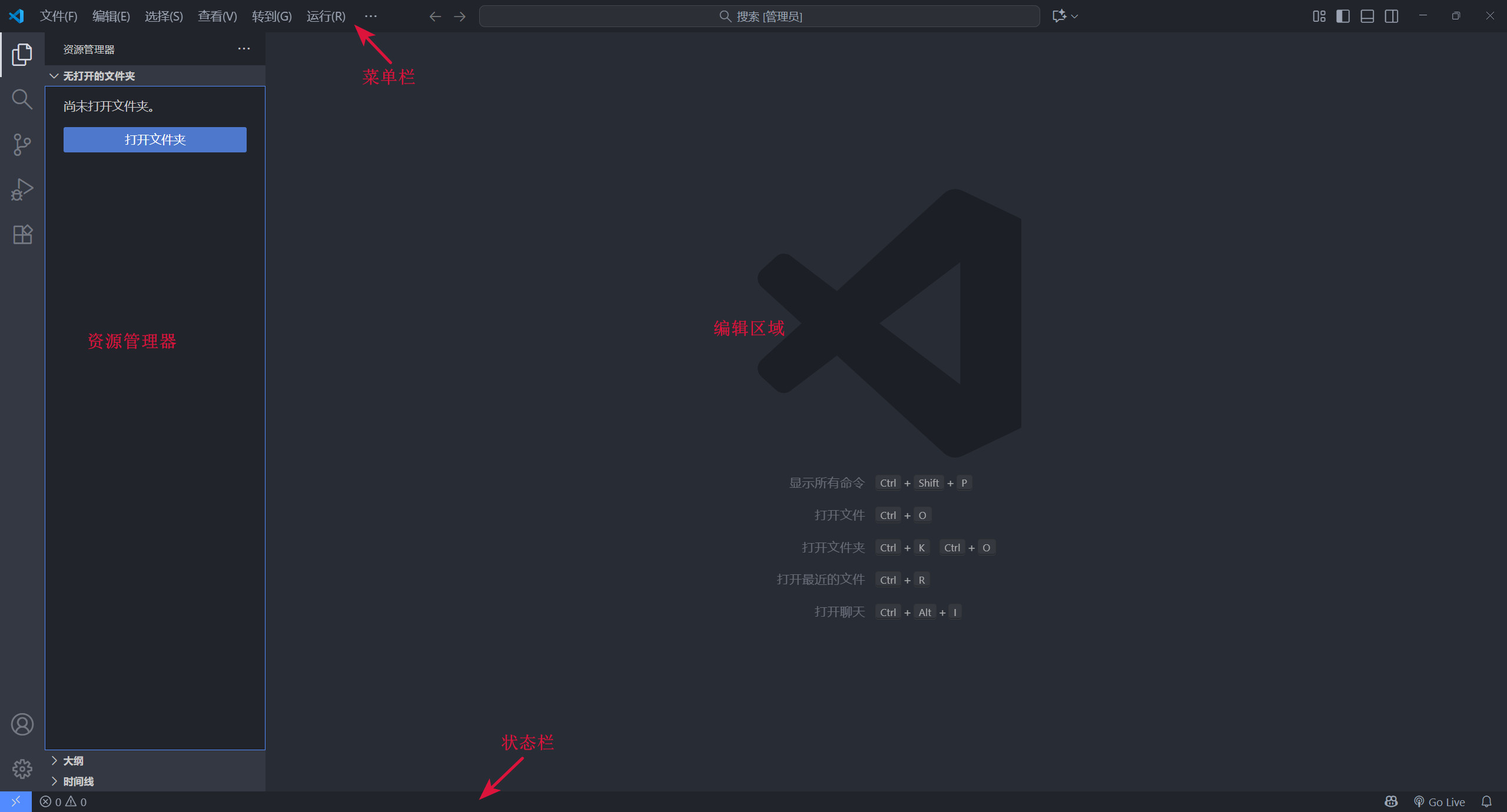This screenshot has width=1507, height=812.
Task: Click the 搜索 [管理员] command center box
Action: tap(759, 16)
